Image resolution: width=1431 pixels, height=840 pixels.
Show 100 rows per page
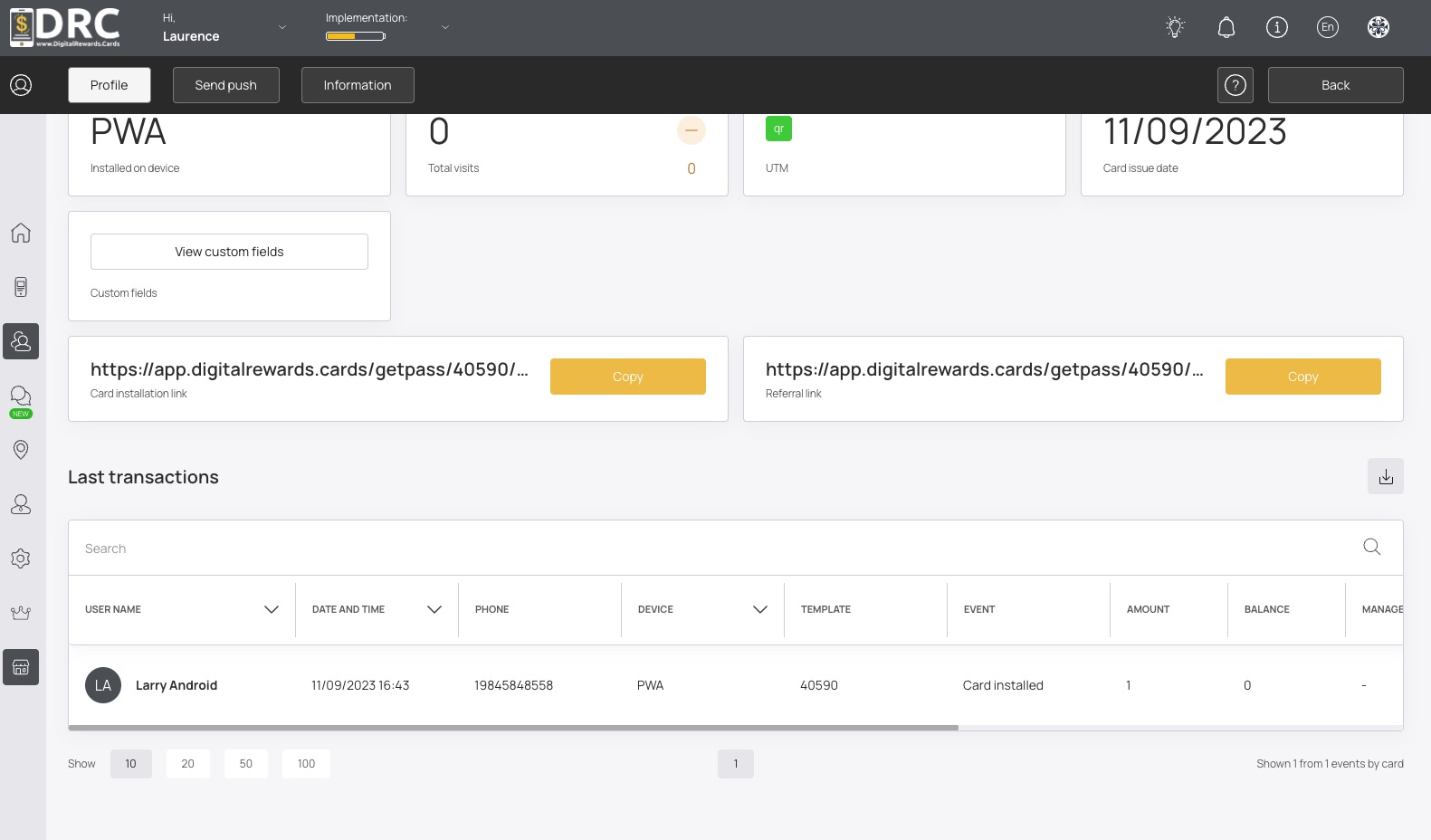point(306,764)
